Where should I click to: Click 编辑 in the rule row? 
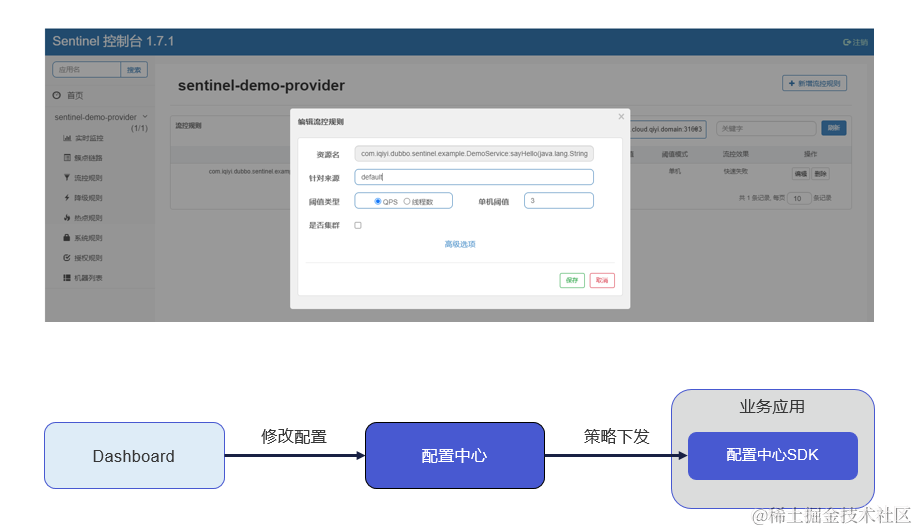tap(800, 174)
